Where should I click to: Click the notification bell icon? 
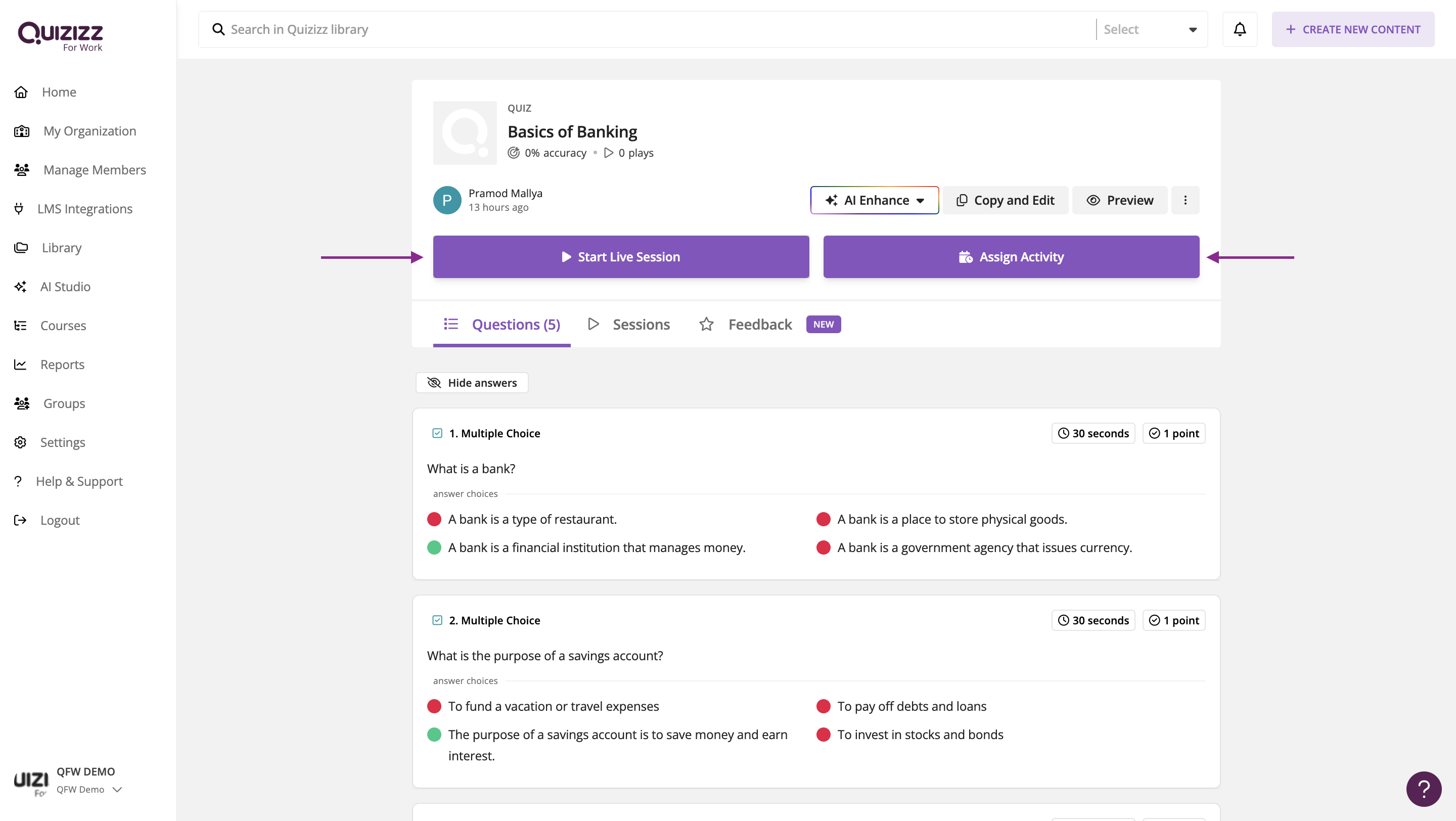click(x=1240, y=29)
